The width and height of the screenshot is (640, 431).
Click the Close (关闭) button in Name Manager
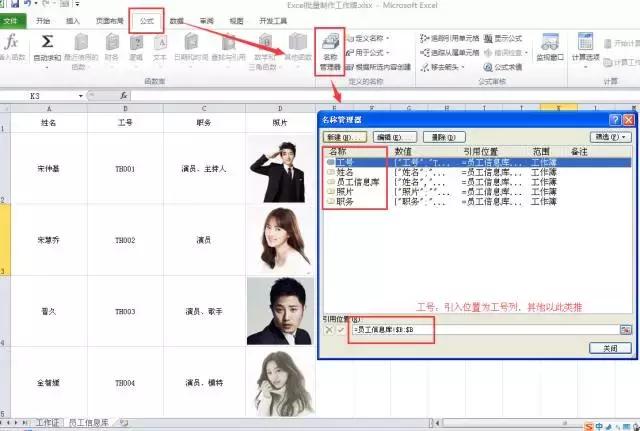[610, 348]
